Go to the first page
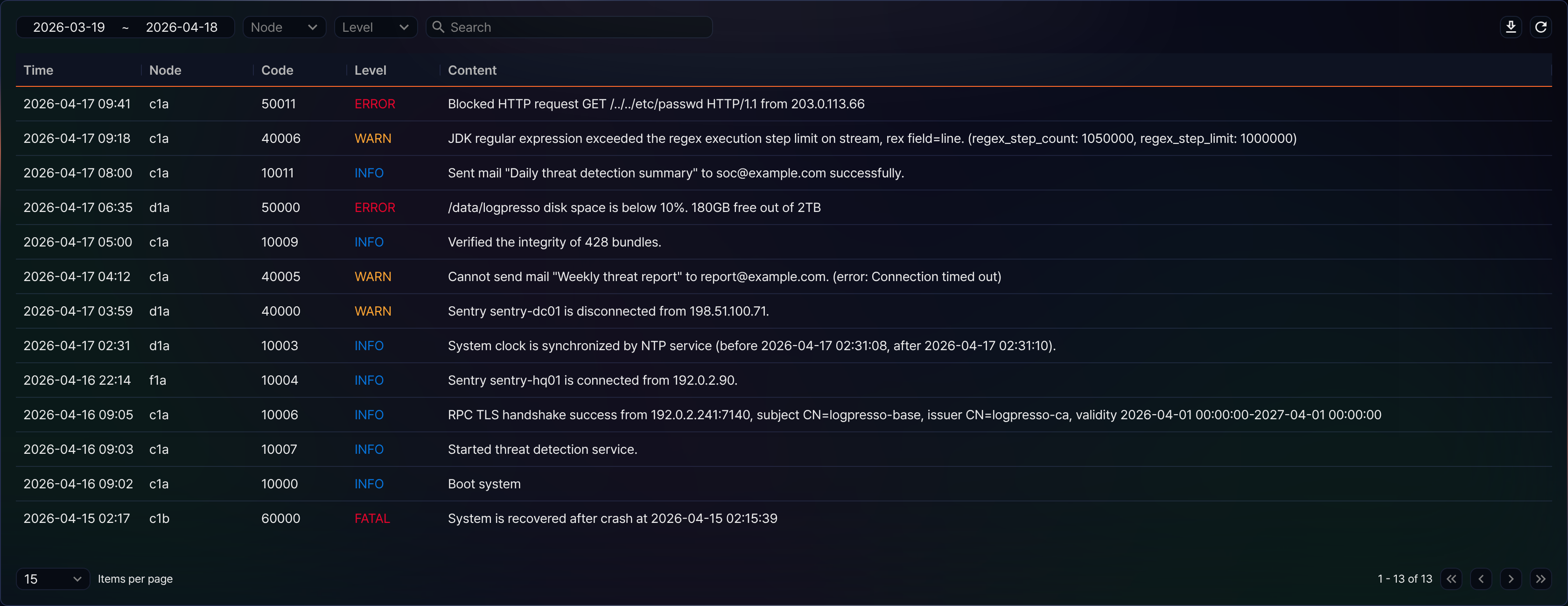 [x=1451, y=578]
